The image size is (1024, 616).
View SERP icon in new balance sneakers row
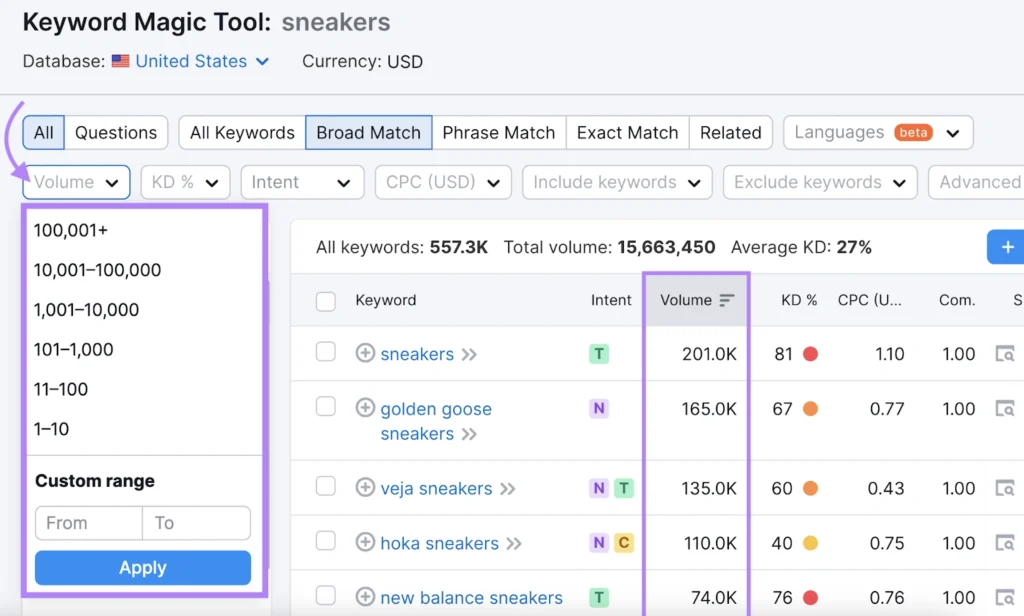click(1004, 597)
